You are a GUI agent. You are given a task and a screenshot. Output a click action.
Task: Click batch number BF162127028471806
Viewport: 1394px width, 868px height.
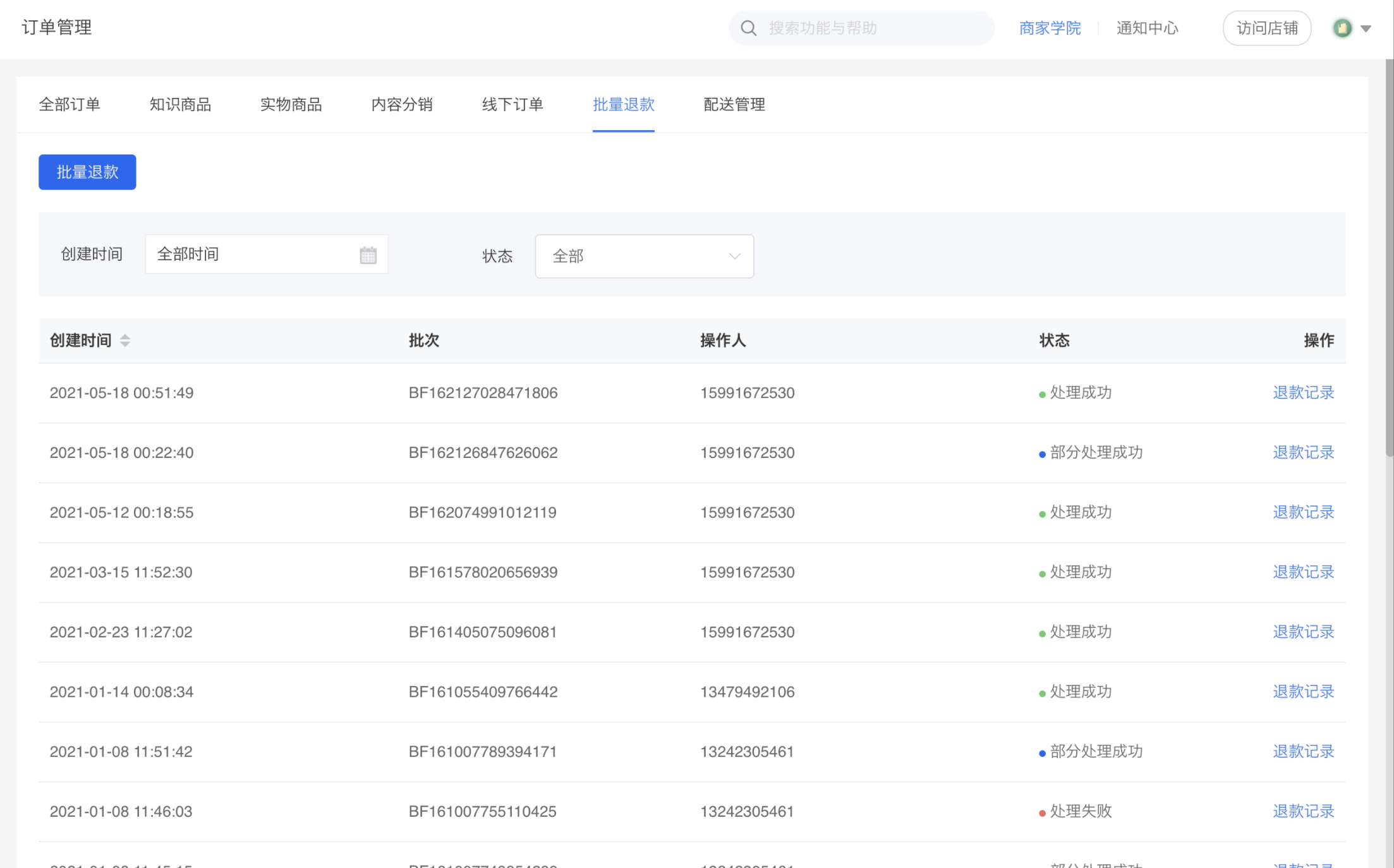point(483,393)
